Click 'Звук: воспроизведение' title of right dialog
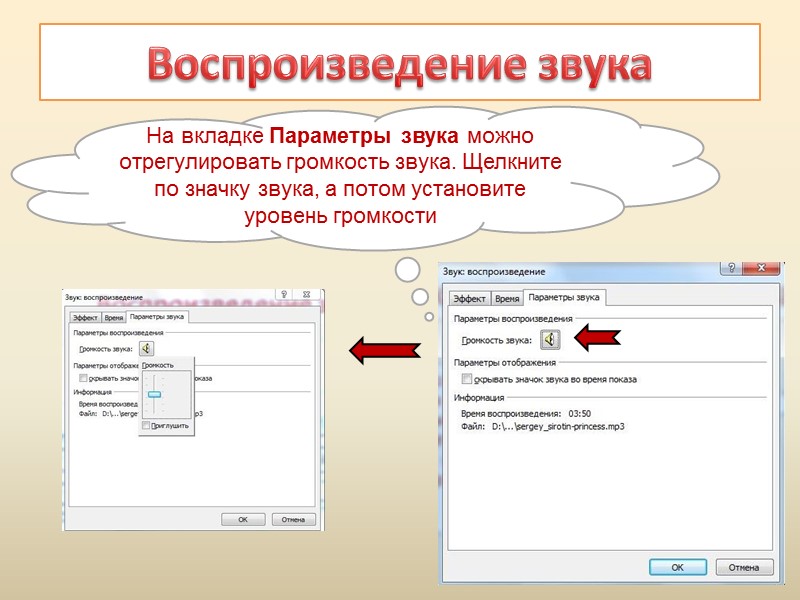This screenshot has height=600, width=800. pos(494,271)
